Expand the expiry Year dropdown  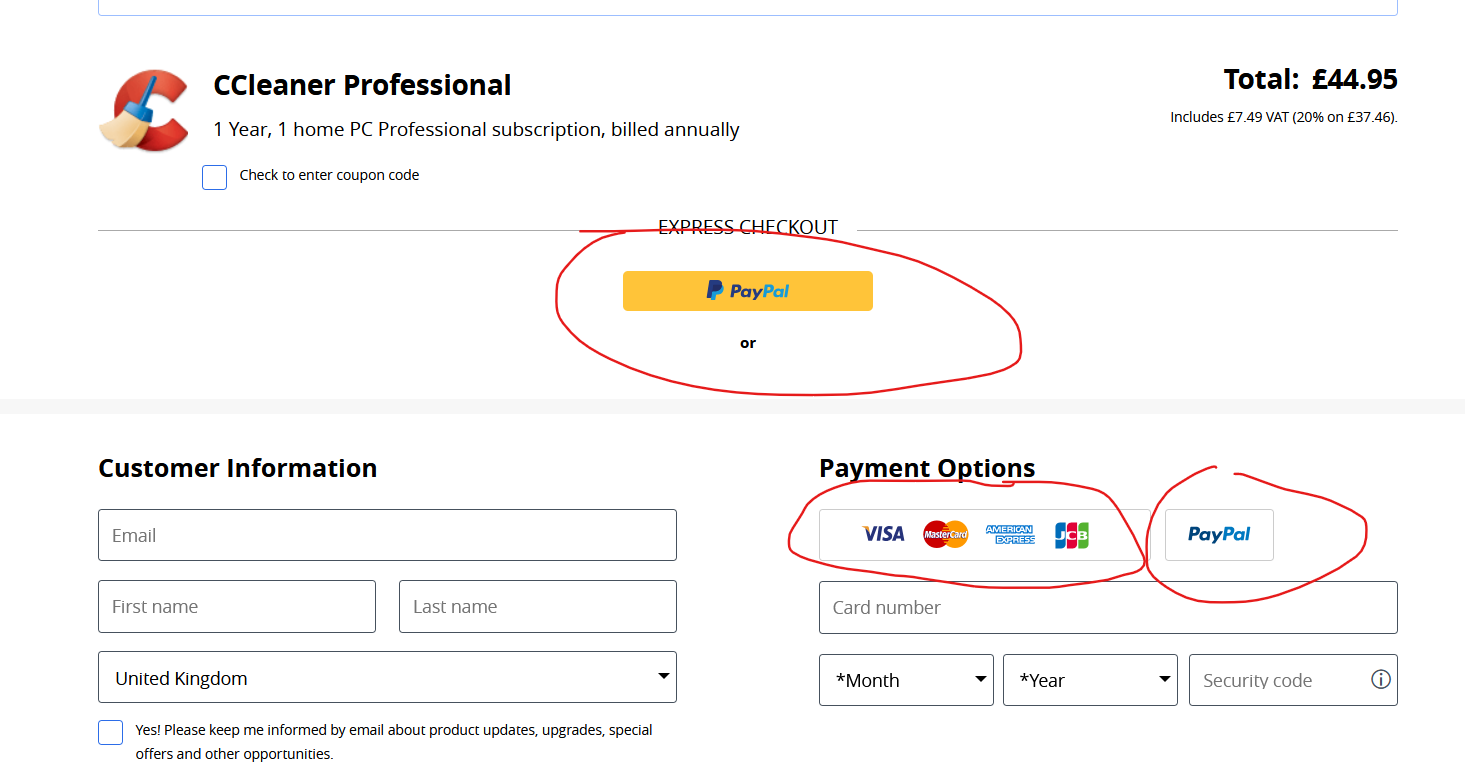coord(1090,680)
